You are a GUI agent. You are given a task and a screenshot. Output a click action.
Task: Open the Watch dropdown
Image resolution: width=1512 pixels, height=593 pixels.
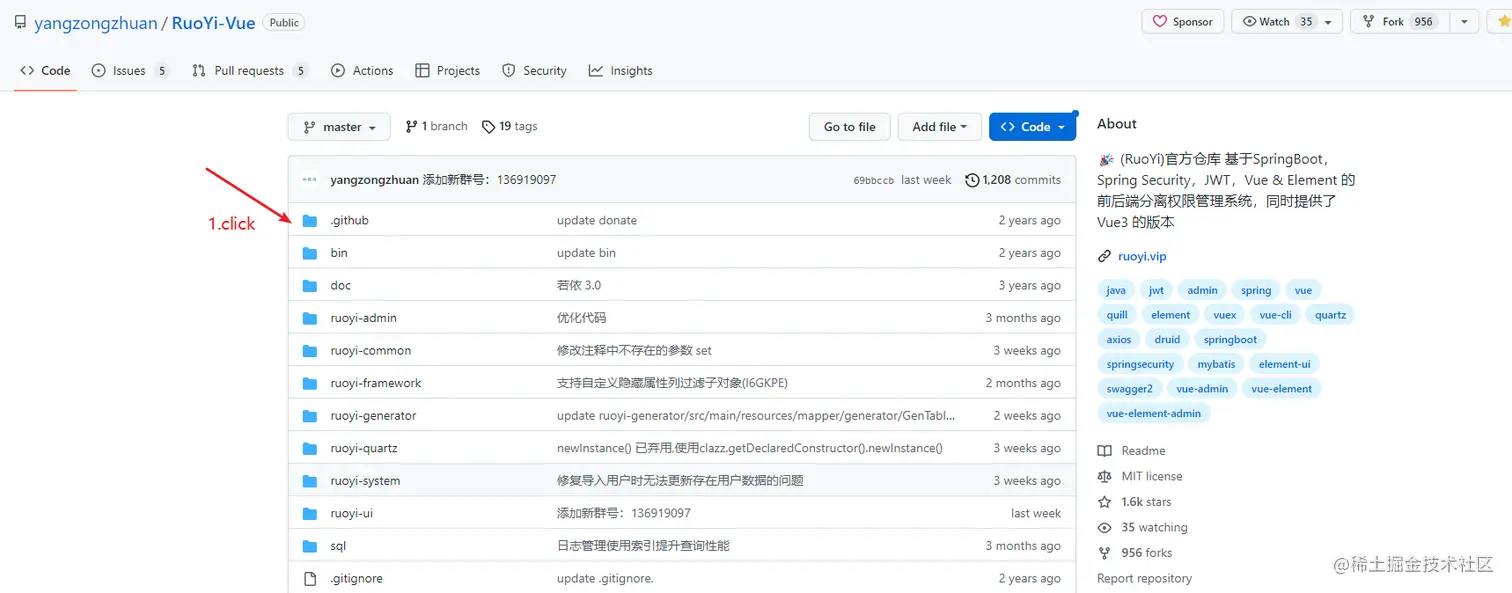pos(1286,22)
